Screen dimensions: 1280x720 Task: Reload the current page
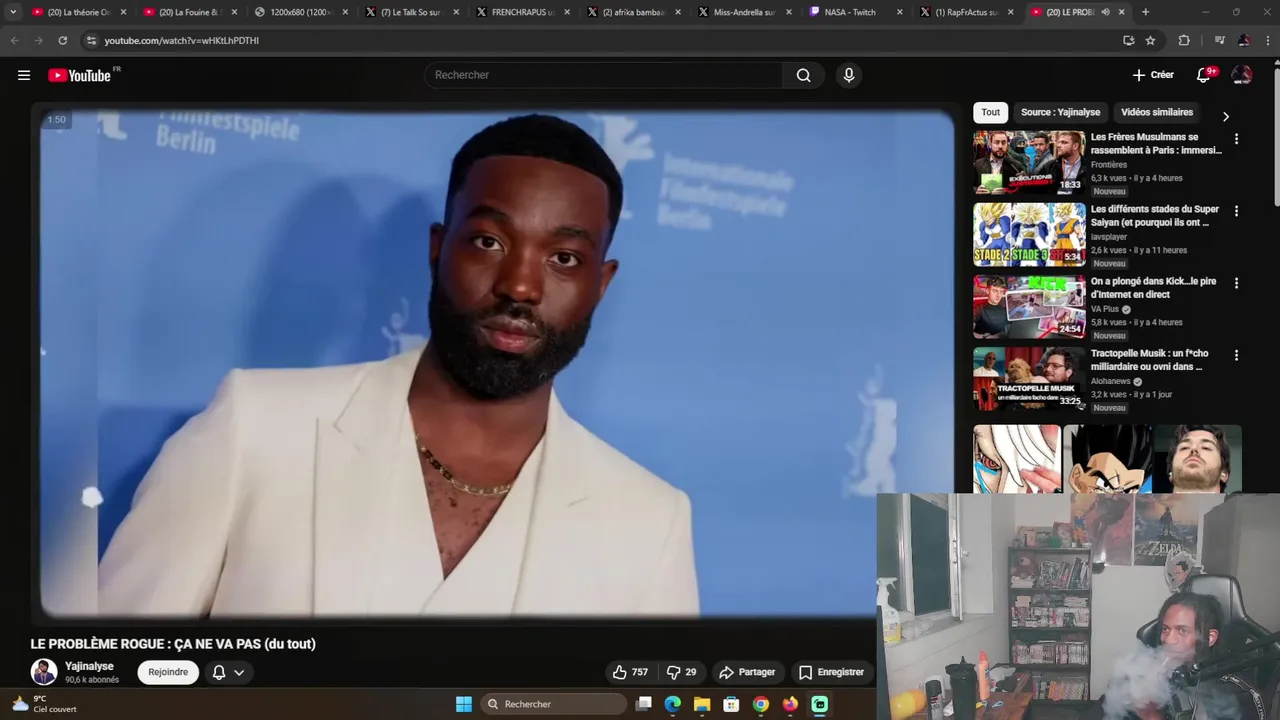62,40
